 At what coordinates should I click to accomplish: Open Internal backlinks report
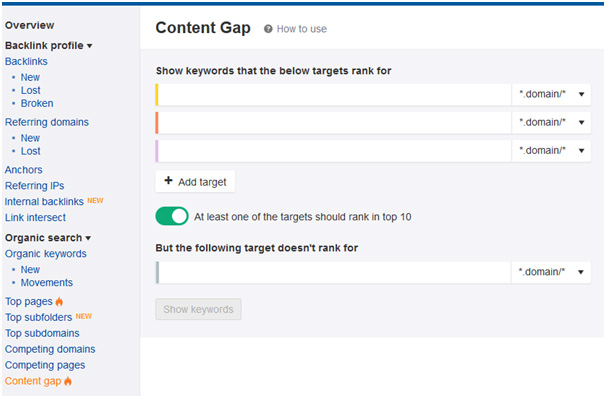[44, 202]
